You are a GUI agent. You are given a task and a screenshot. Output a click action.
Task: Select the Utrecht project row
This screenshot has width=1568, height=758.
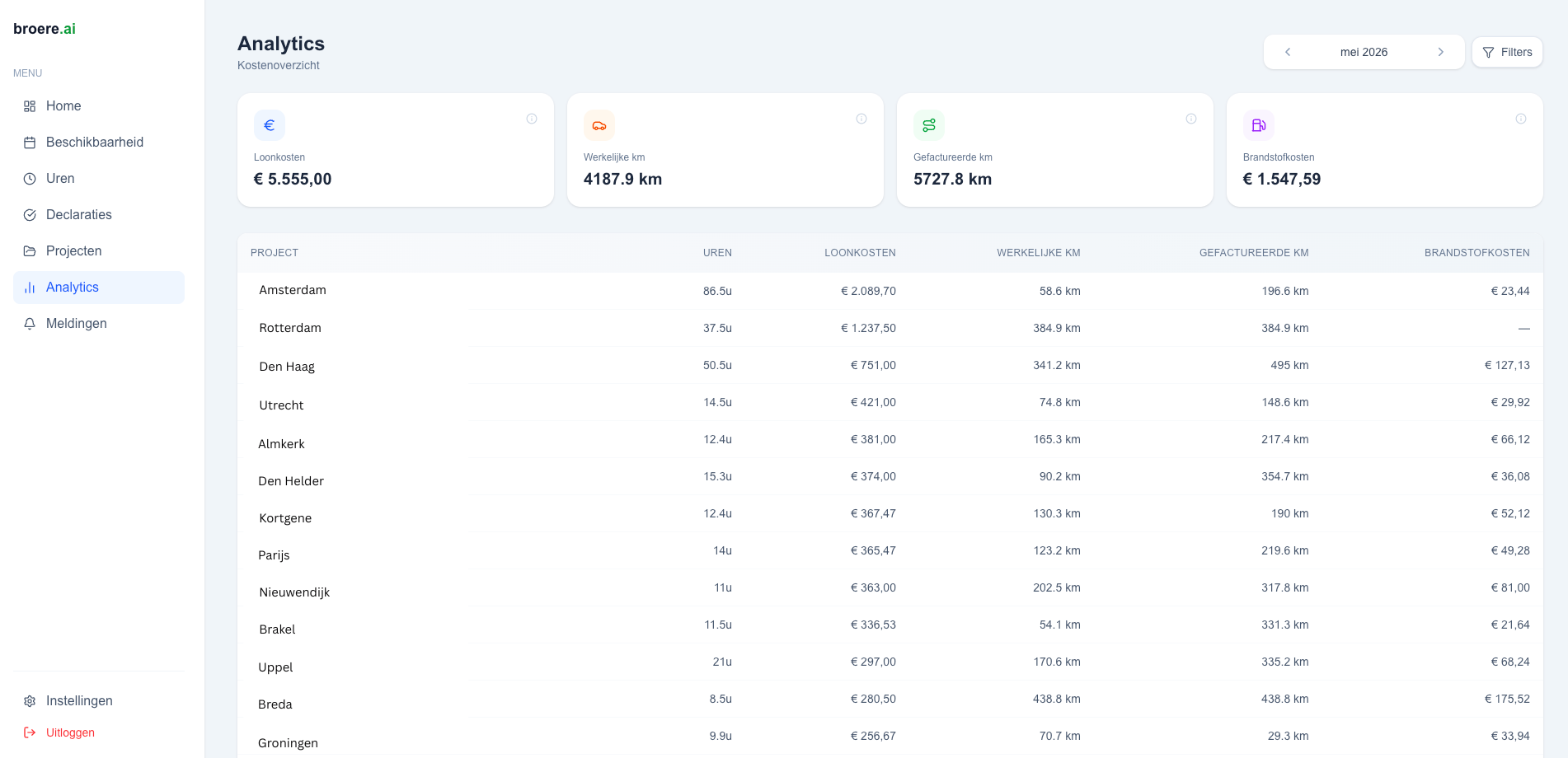890,402
